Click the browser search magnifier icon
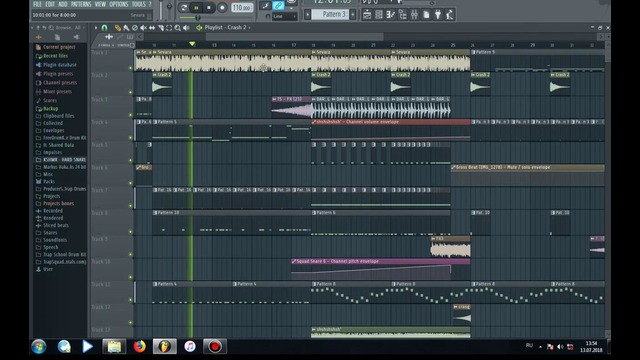Screen dimensions: 640x360 click(x=51, y=28)
